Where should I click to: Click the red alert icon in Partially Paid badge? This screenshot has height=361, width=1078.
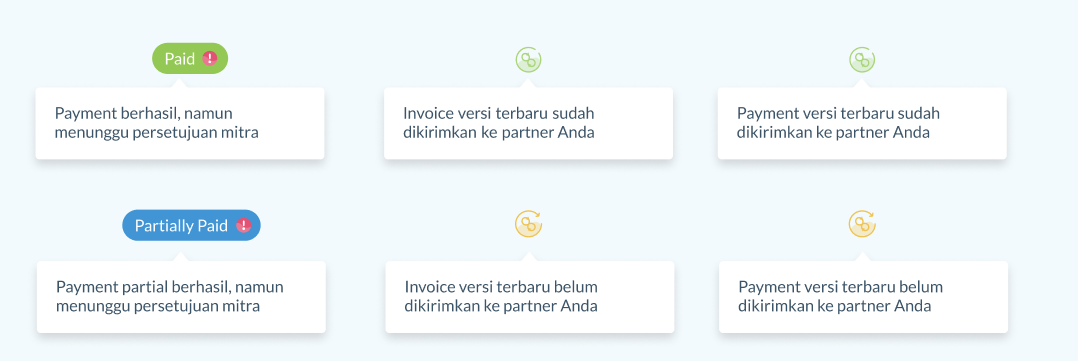[243, 225]
